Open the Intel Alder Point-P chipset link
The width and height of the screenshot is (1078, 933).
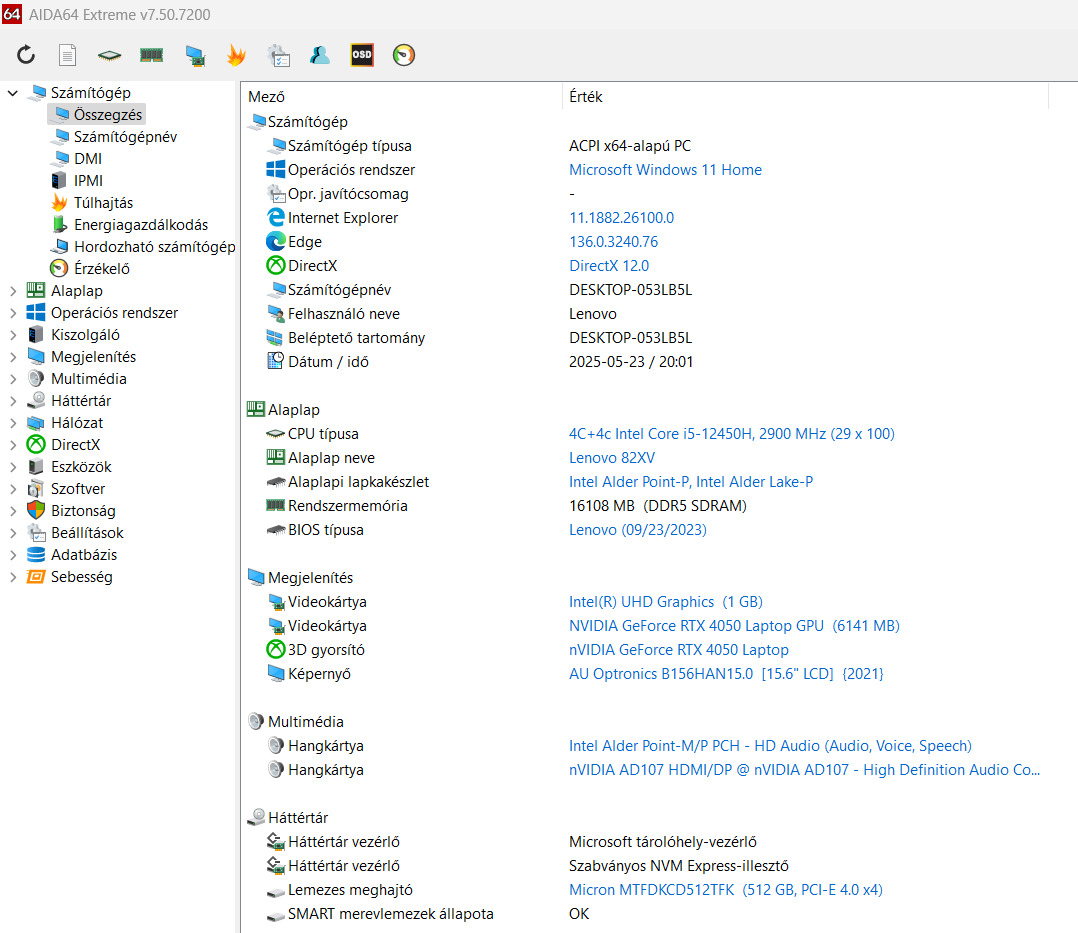691,482
